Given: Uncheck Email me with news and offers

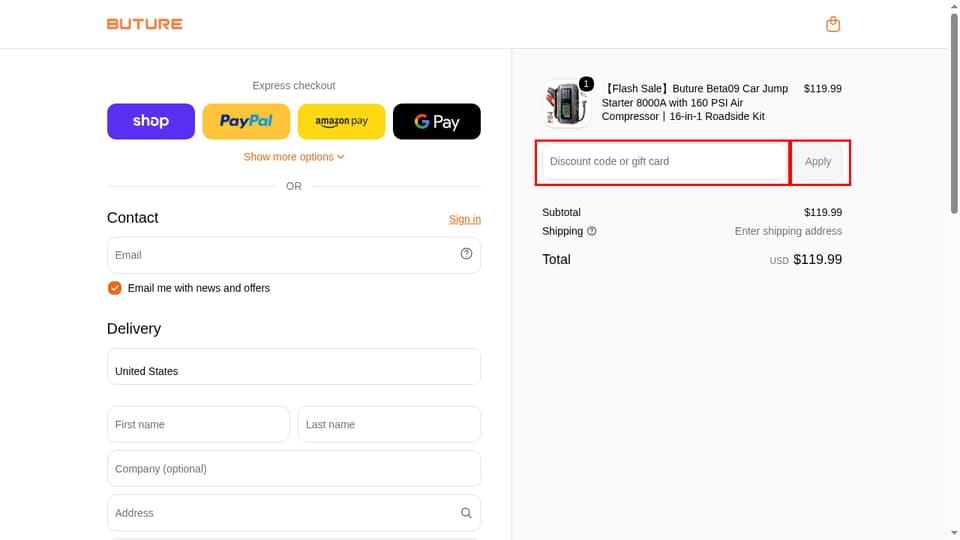Looking at the screenshot, I should tap(114, 288).
